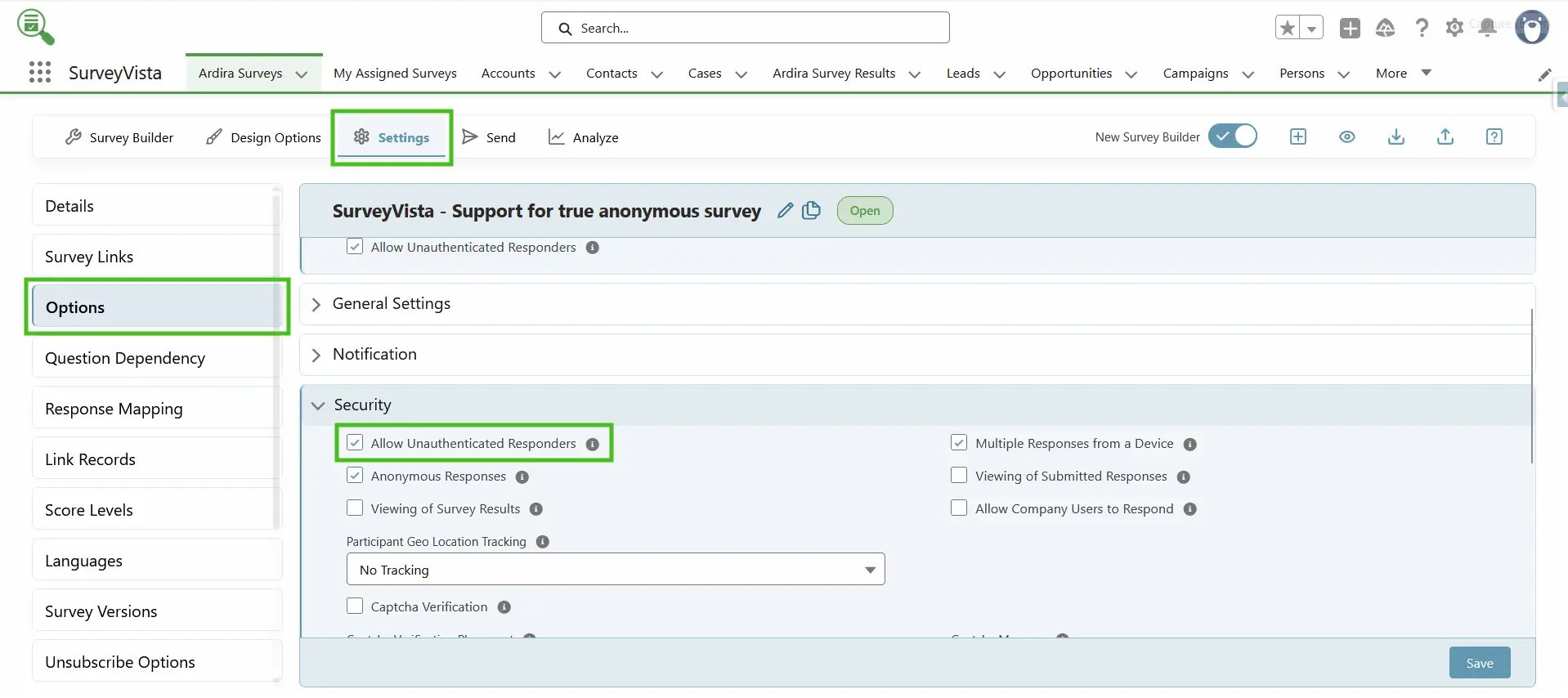Open the global actions plus icon
The image size is (1568, 698).
coord(1350,28)
